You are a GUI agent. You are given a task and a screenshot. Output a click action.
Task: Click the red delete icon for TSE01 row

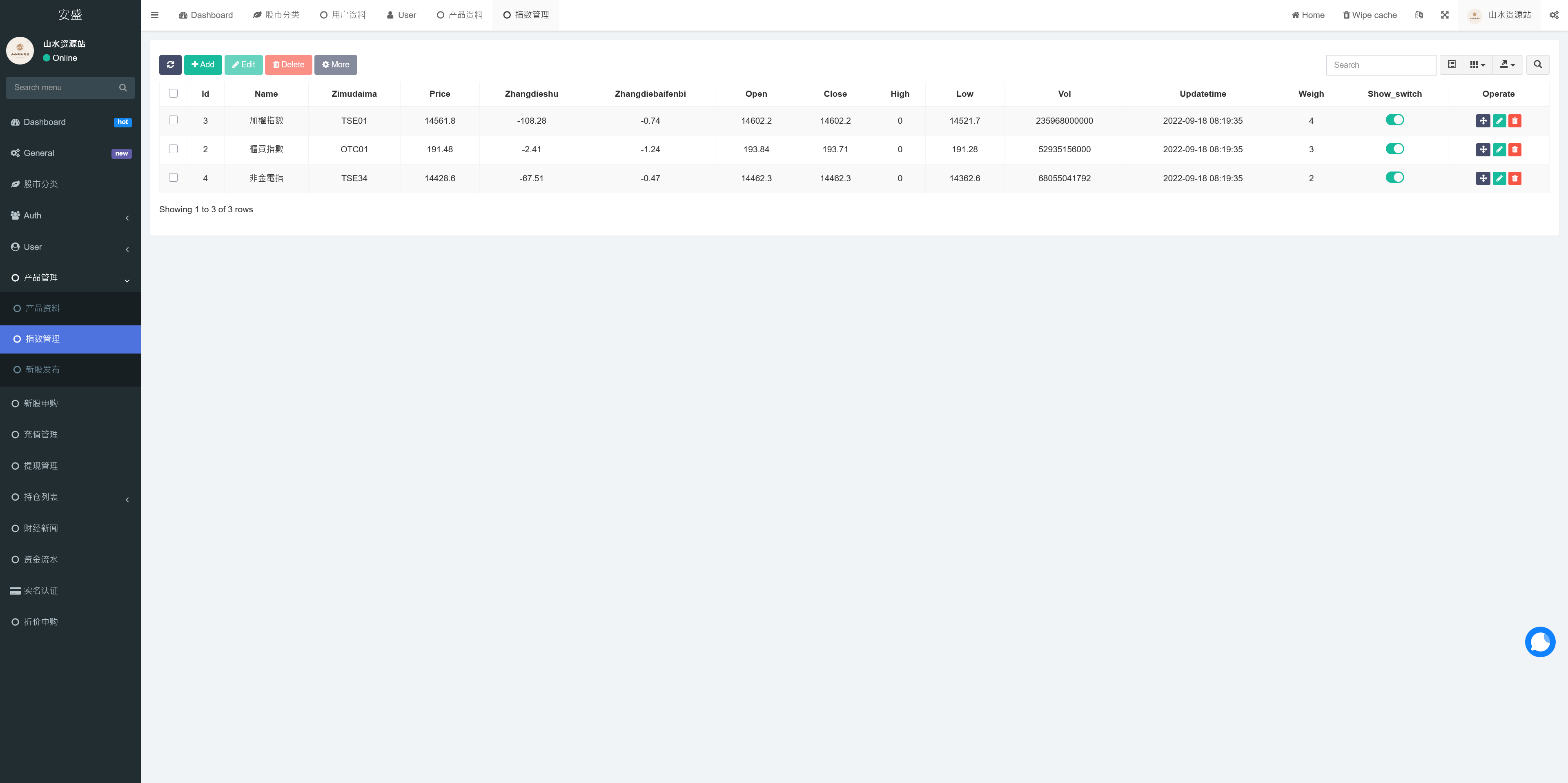[x=1515, y=121]
